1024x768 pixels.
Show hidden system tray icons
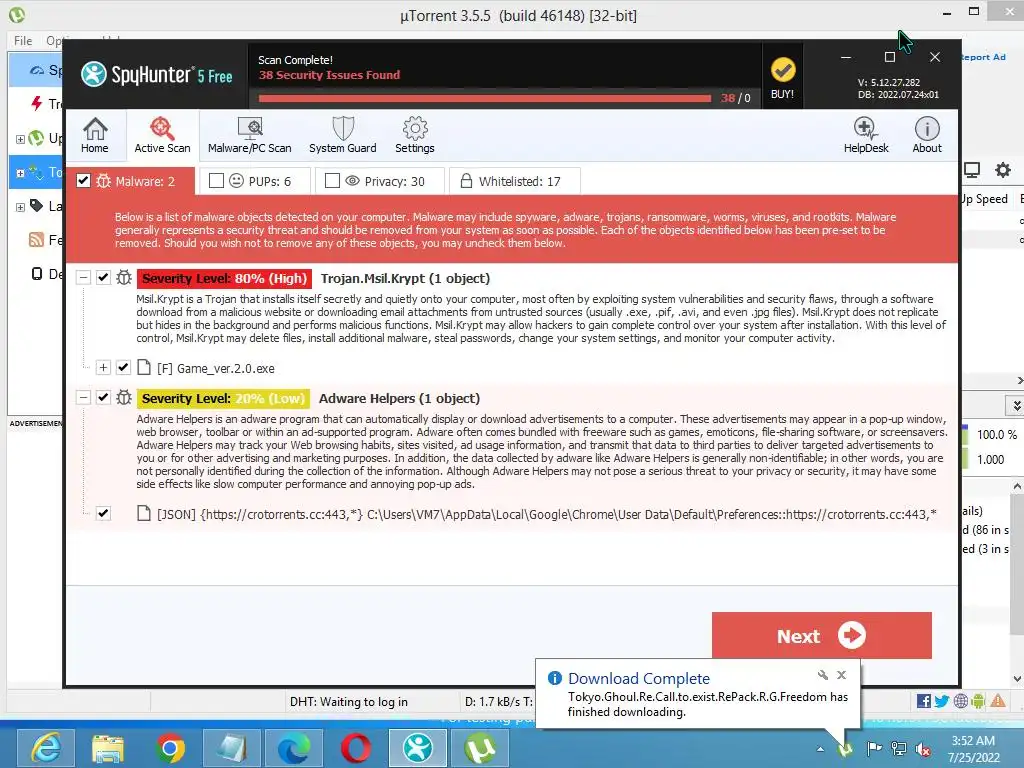point(820,749)
